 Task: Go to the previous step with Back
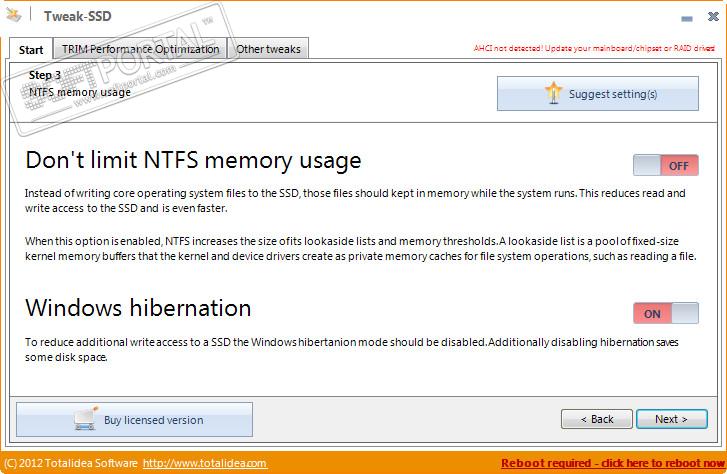[x=597, y=419]
